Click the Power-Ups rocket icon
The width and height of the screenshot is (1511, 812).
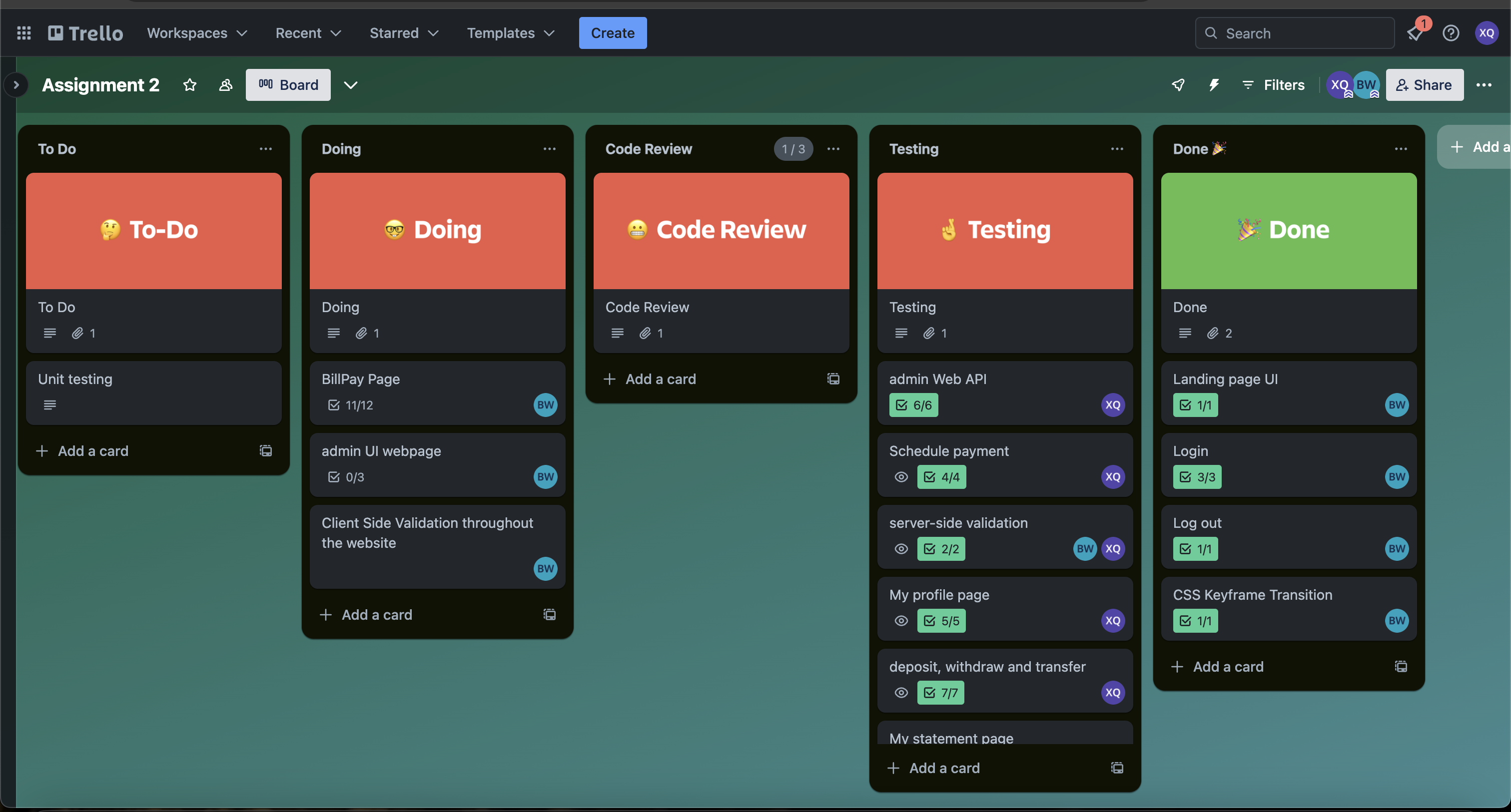(1178, 85)
